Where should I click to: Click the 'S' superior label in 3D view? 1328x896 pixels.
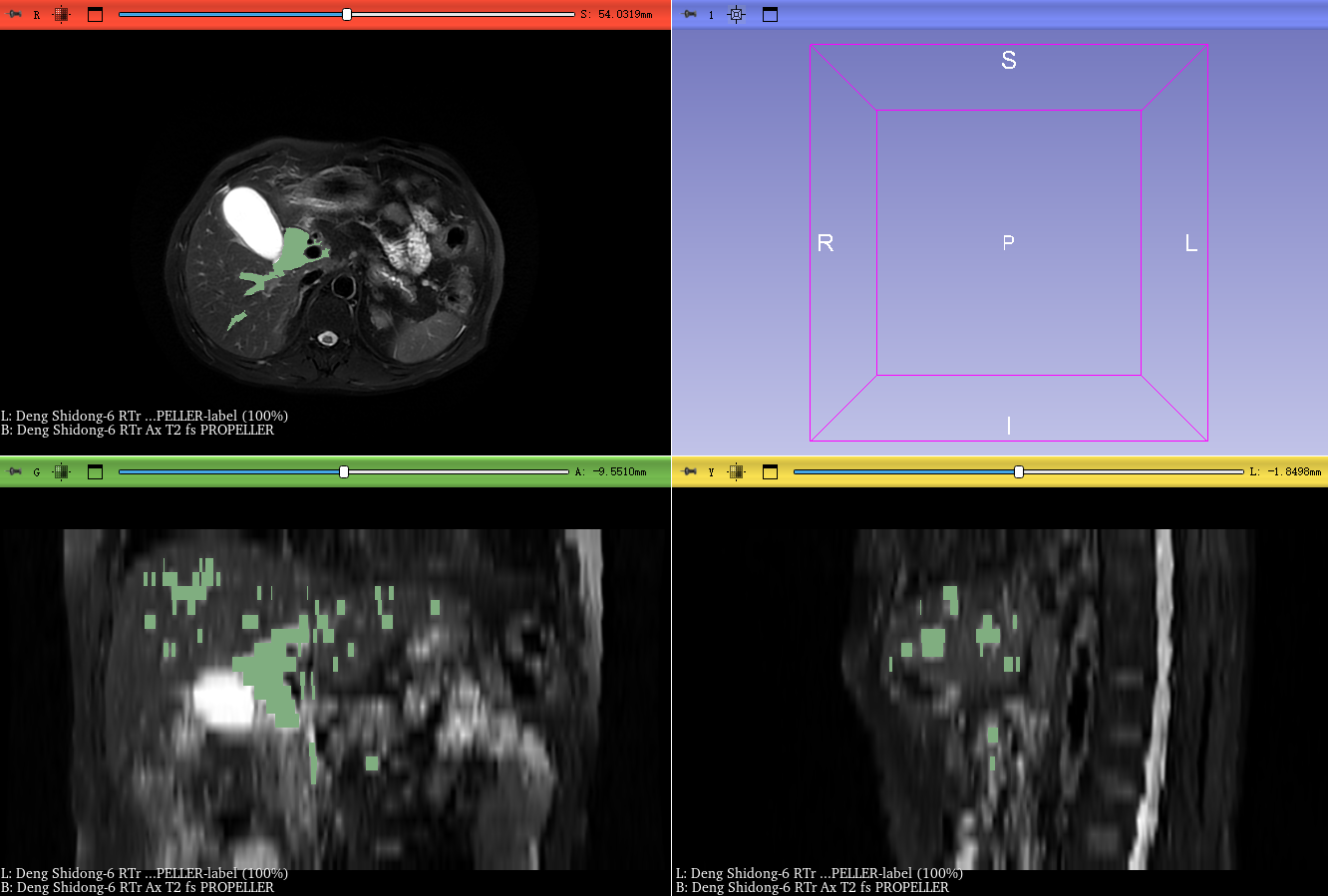[1009, 61]
